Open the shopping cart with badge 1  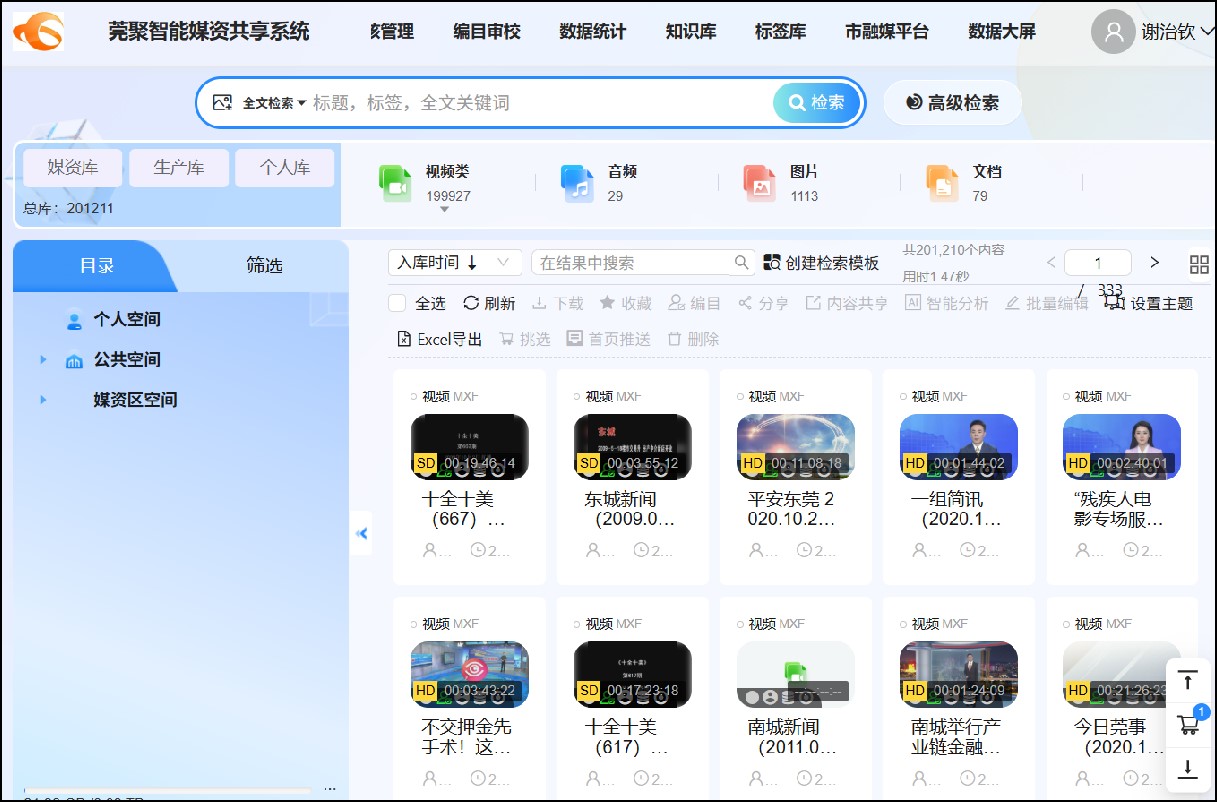[1188, 725]
